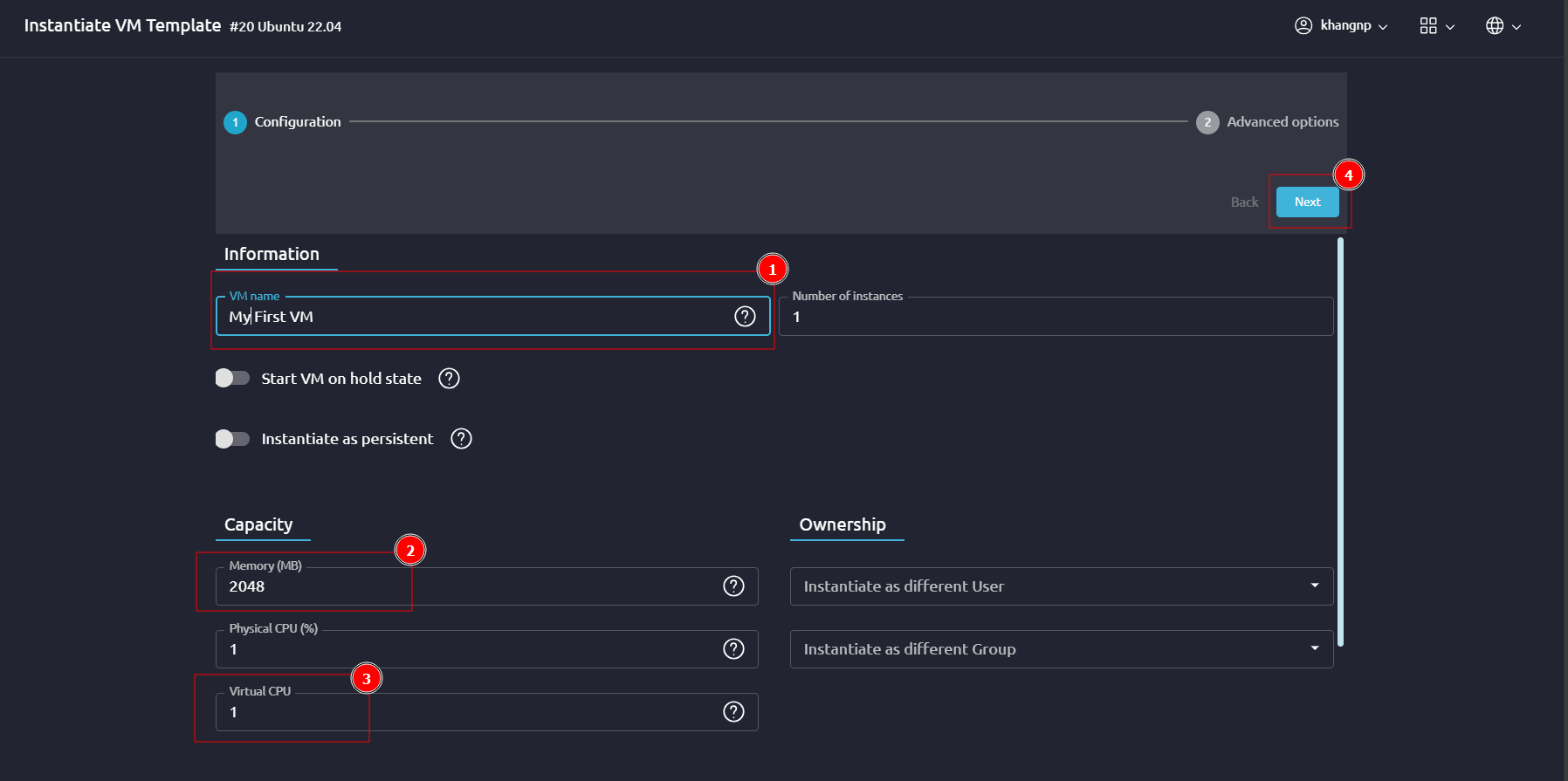Click help icon beside Start VM on hold
The width and height of the screenshot is (1568, 781).
(x=449, y=379)
